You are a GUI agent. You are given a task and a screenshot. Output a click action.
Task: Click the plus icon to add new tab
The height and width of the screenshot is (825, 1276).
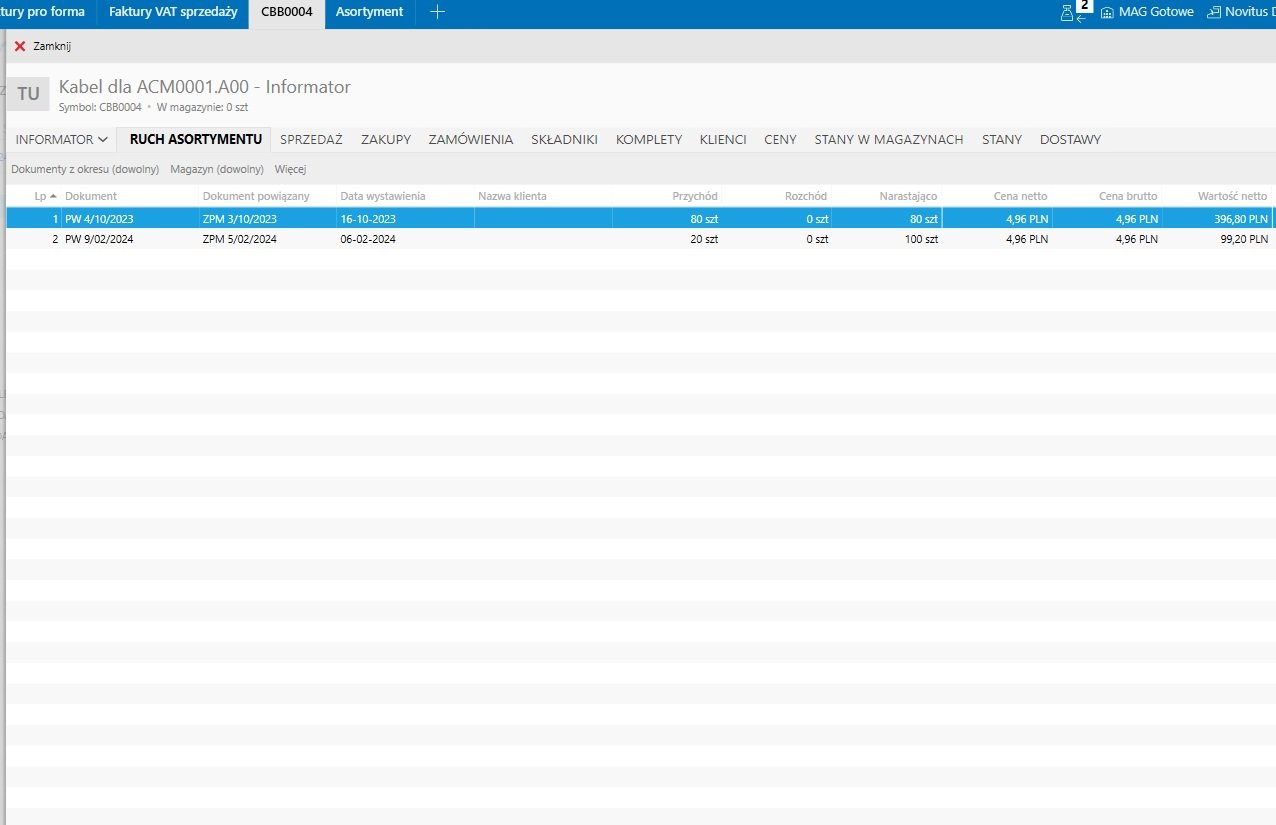coord(437,12)
